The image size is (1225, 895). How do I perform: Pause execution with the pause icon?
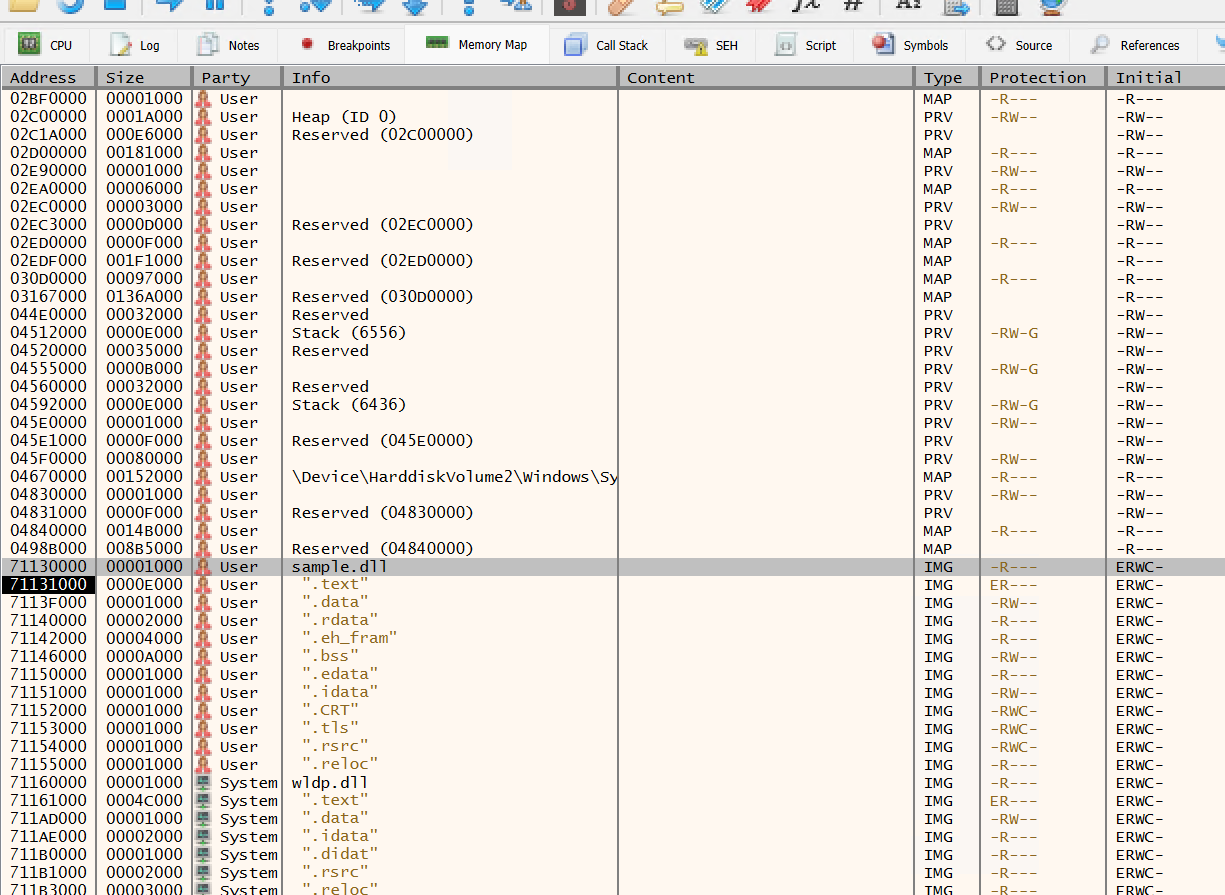215,8
